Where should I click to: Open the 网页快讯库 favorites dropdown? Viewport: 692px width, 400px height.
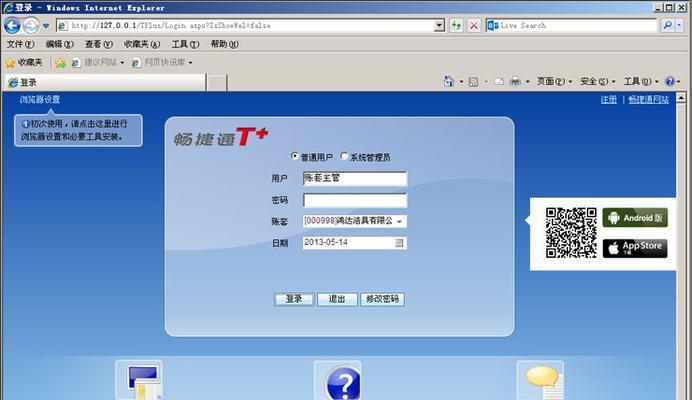tap(162, 63)
